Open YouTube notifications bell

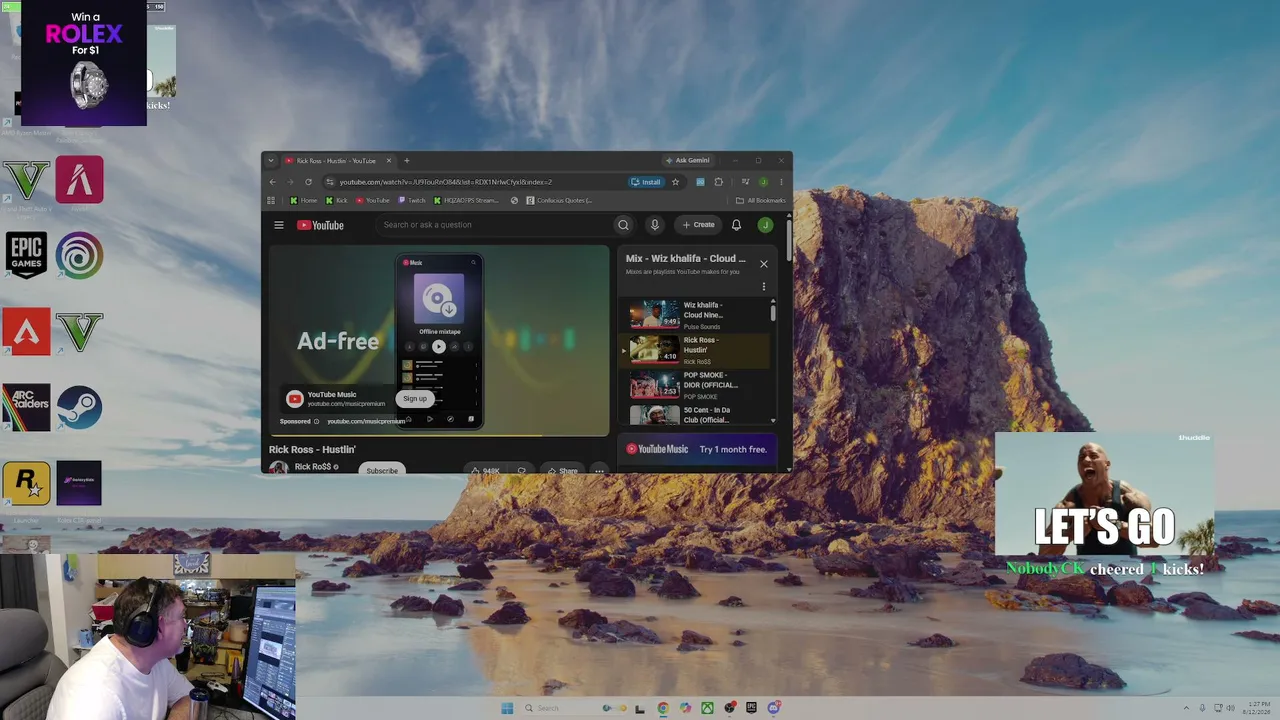click(x=736, y=225)
